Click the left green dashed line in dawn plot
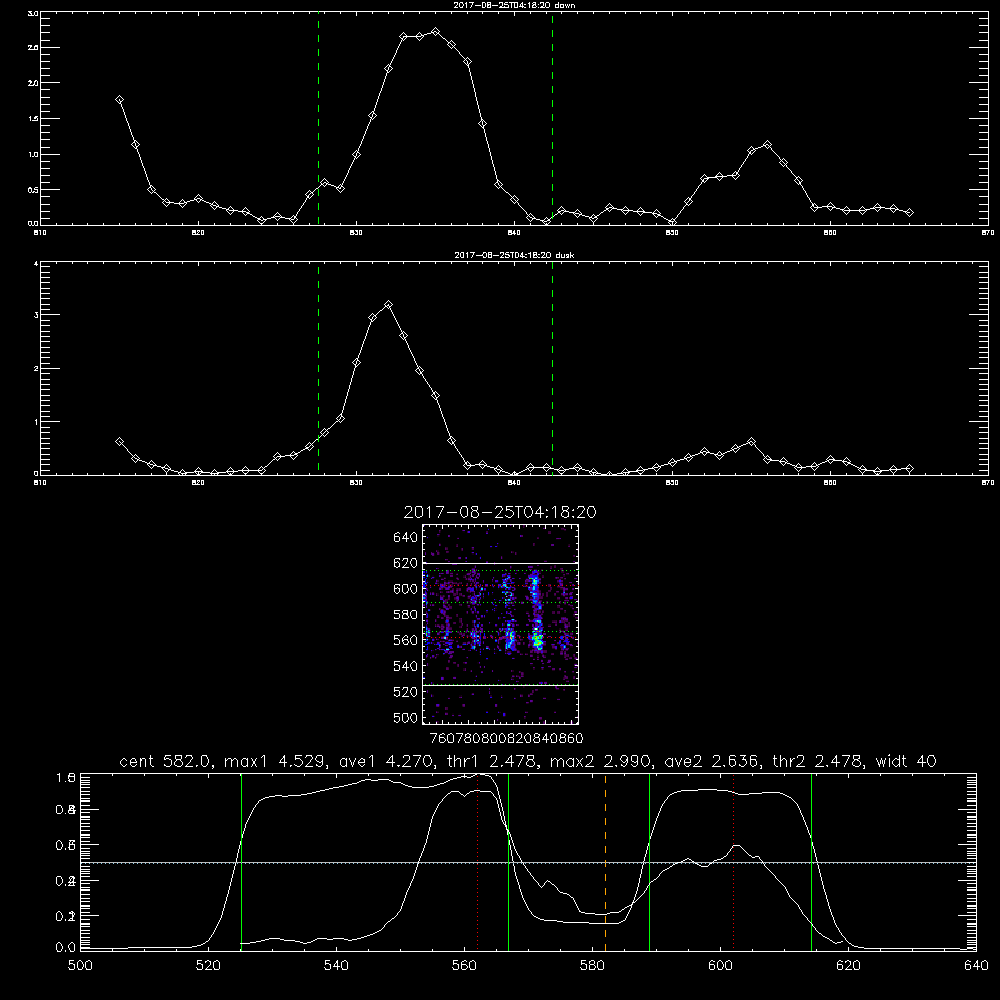Image resolution: width=1000 pixels, height=1000 pixels. coord(318,119)
